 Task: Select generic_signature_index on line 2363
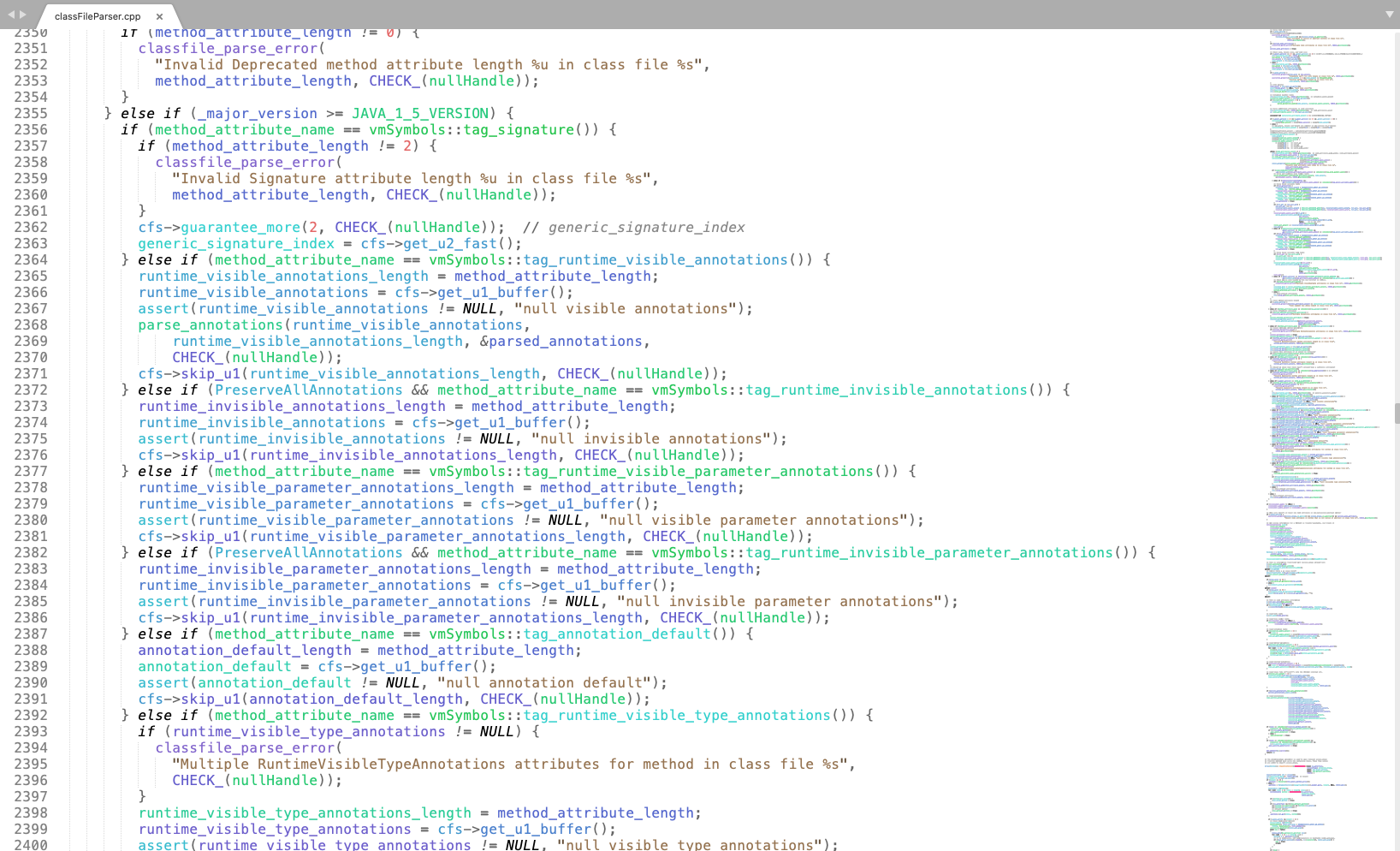point(236,243)
